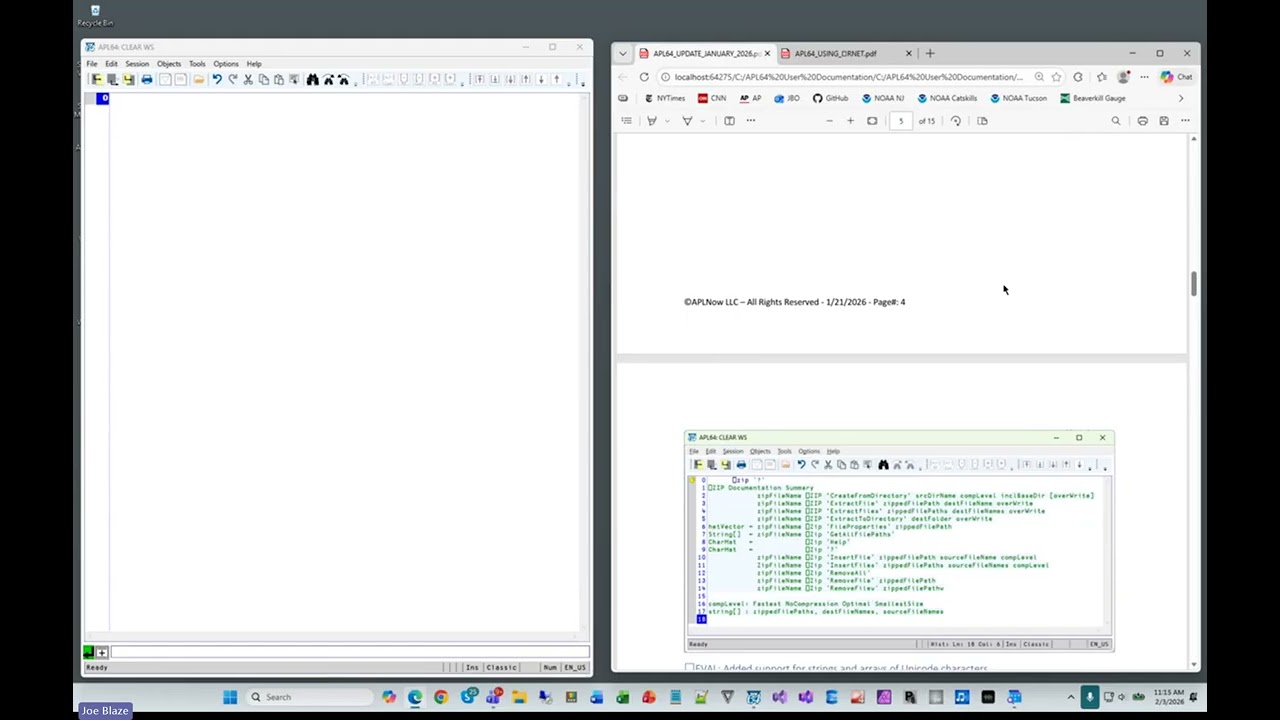
Task: Open the NOAA Catskills bookmark
Action: (x=946, y=98)
